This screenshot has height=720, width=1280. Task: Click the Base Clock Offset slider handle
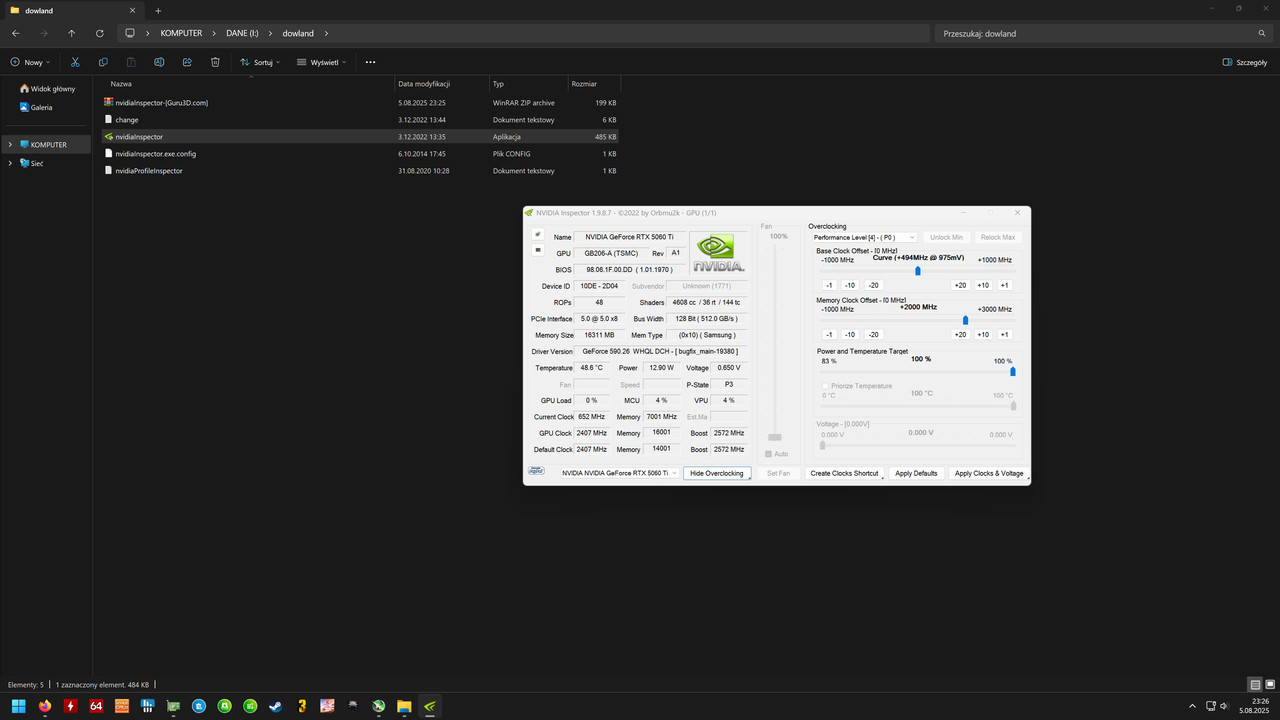[918, 271]
